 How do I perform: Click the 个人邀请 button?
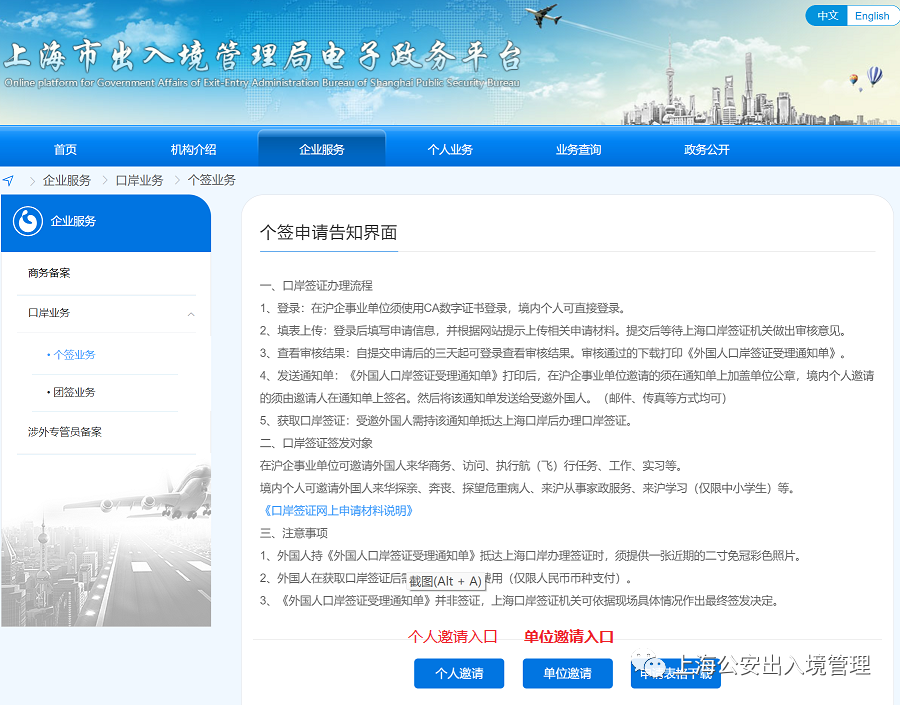coord(459,673)
